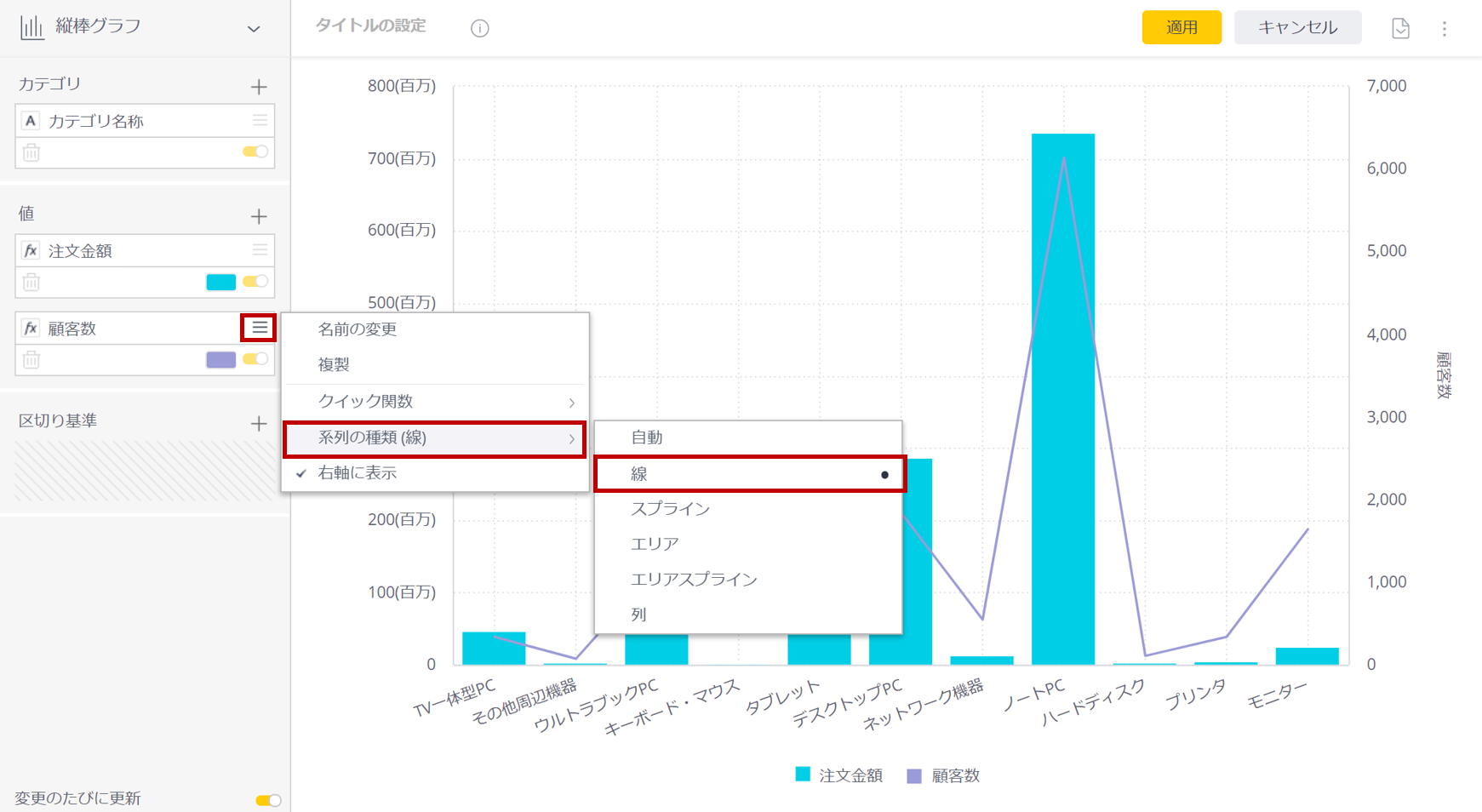Image resolution: width=1482 pixels, height=812 pixels.
Task: Open the カテゴリ名称 hamburger menu
Action: point(260,120)
